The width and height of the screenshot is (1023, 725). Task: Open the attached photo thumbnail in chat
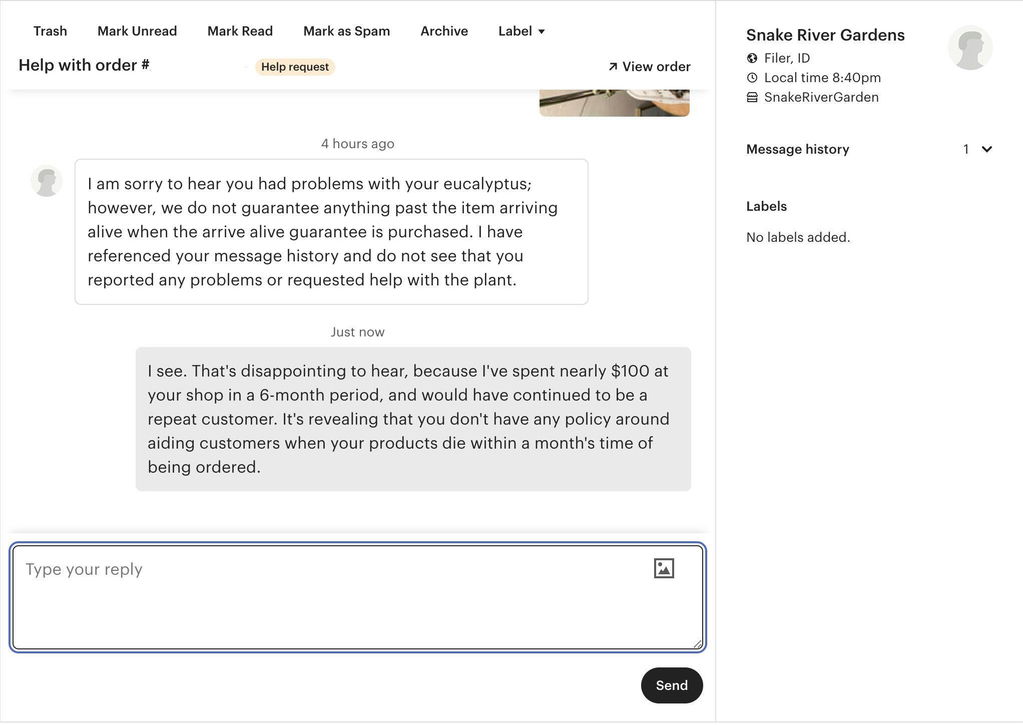click(x=614, y=103)
